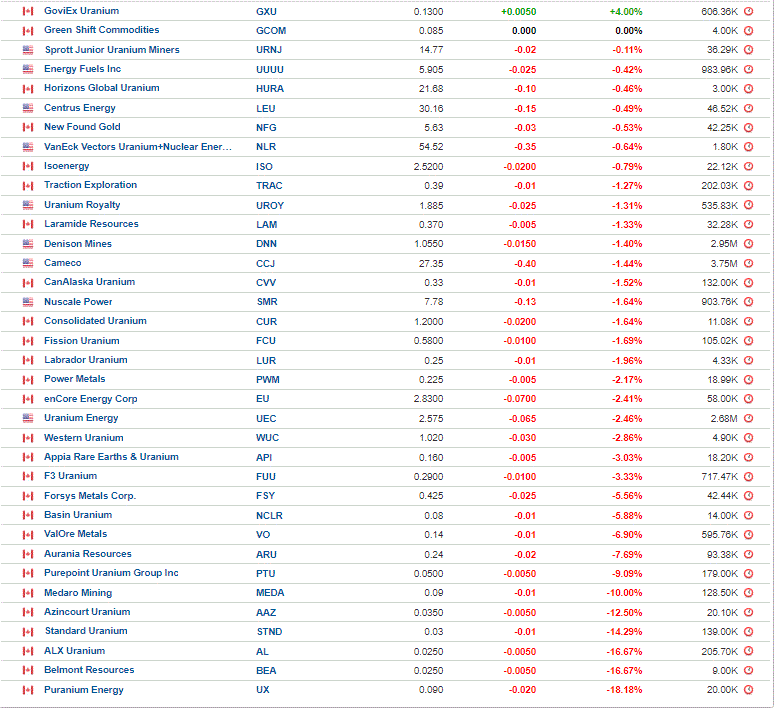Click the Canadian flag beside Forsys Metals Corp.
Image resolution: width=775 pixels, height=712 pixels.
(28, 497)
